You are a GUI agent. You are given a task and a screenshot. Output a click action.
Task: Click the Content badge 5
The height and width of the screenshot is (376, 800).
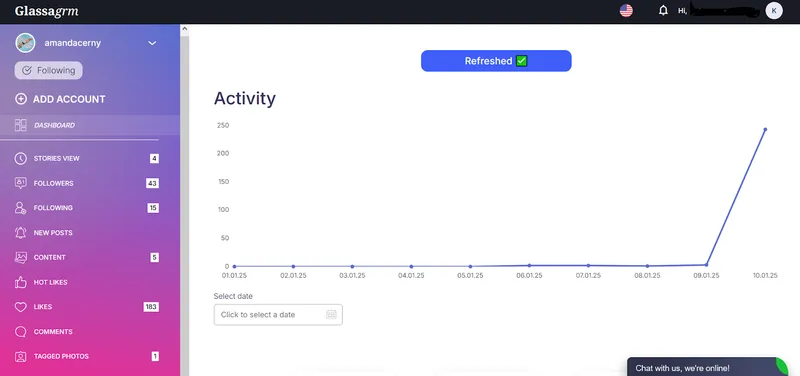(x=154, y=258)
